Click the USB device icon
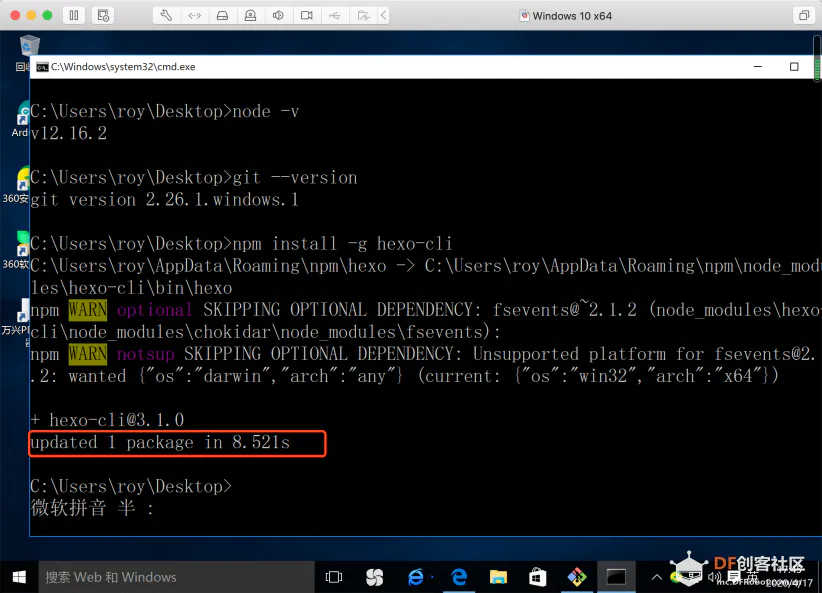Screen dimensions: 822x593 tap(334, 15)
